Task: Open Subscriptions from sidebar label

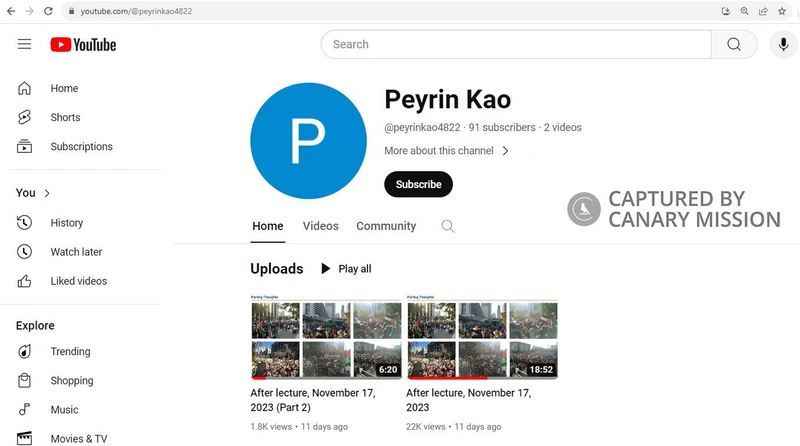Action: point(82,146)
